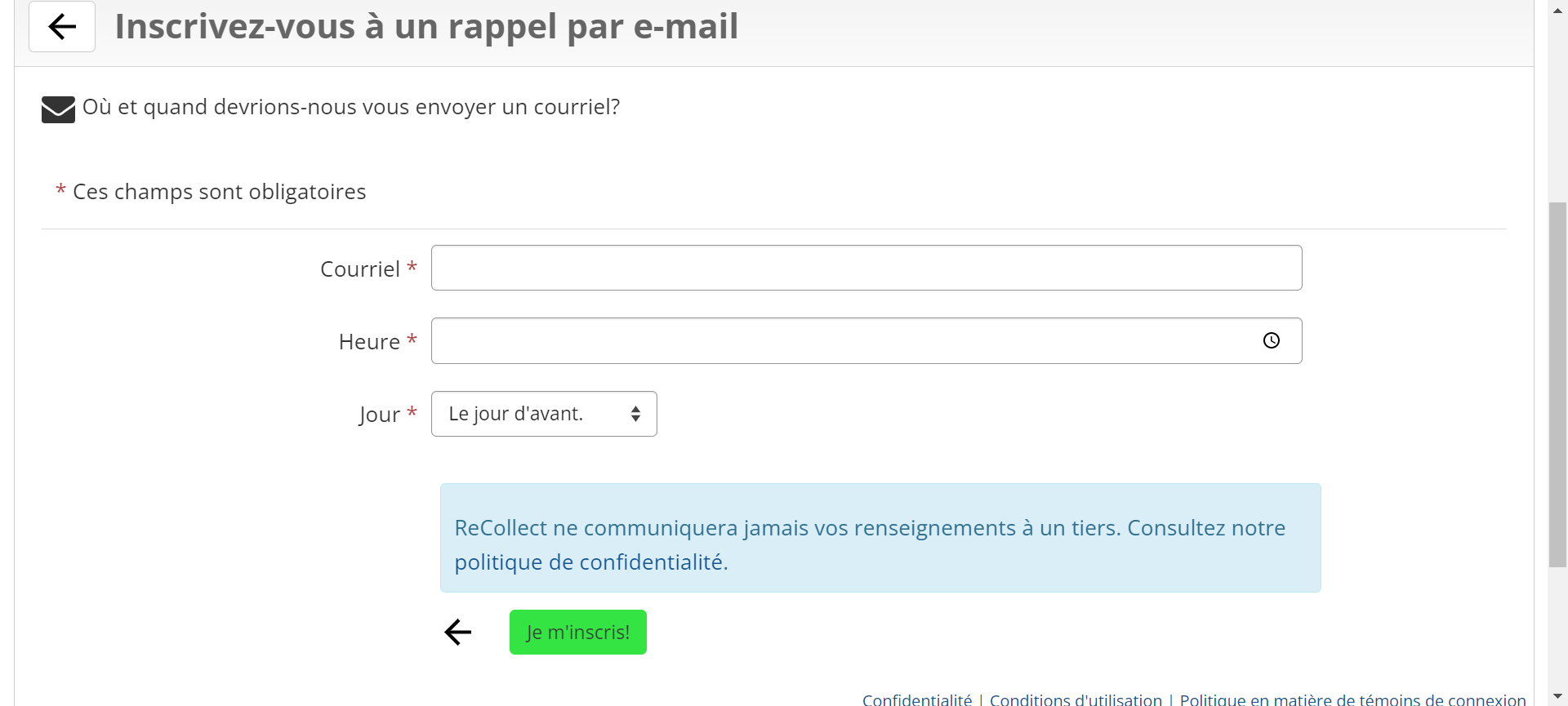Open the politique de confidentialité link
The width and height of the screenshot is (1568, 706).
pyautogui.click(x=590, y=562)
